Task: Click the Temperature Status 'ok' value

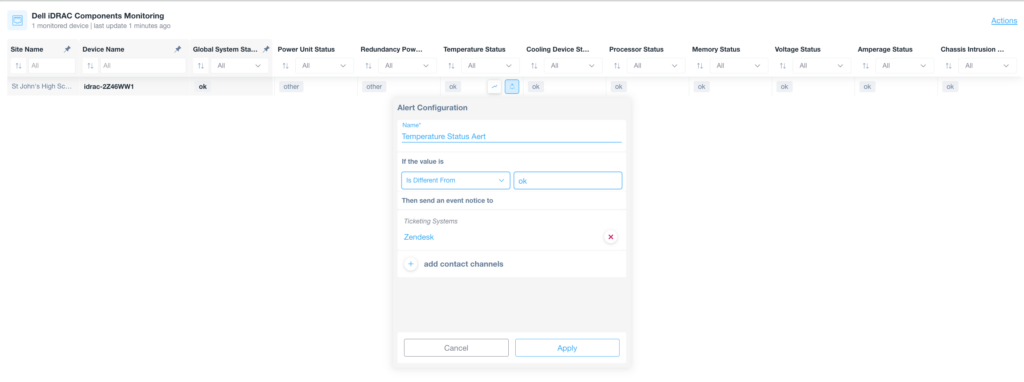Action: [x=452, y=86]
